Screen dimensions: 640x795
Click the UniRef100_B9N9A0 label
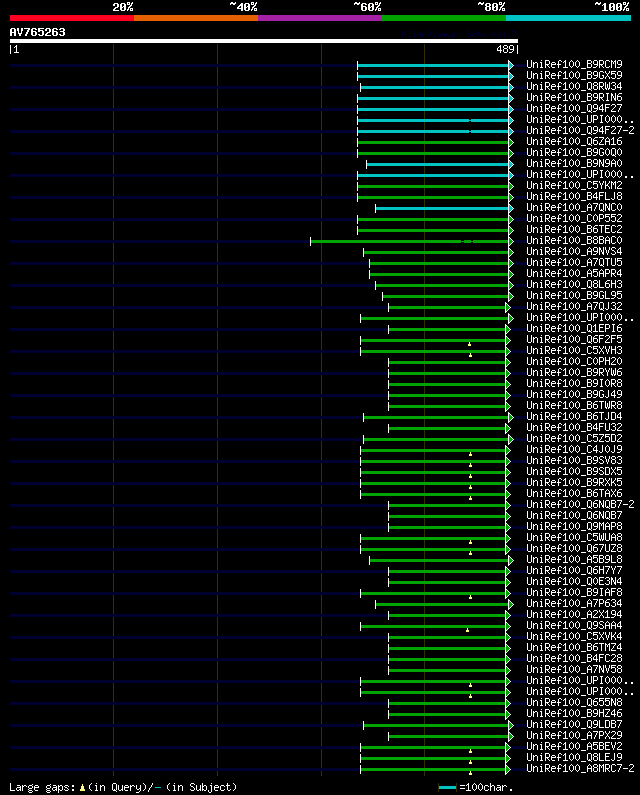(x=574, y=163)
